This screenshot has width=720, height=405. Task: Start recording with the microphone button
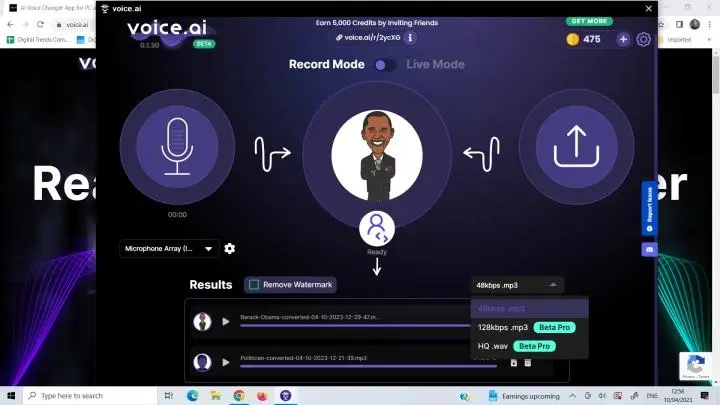[x=177, y=146]
